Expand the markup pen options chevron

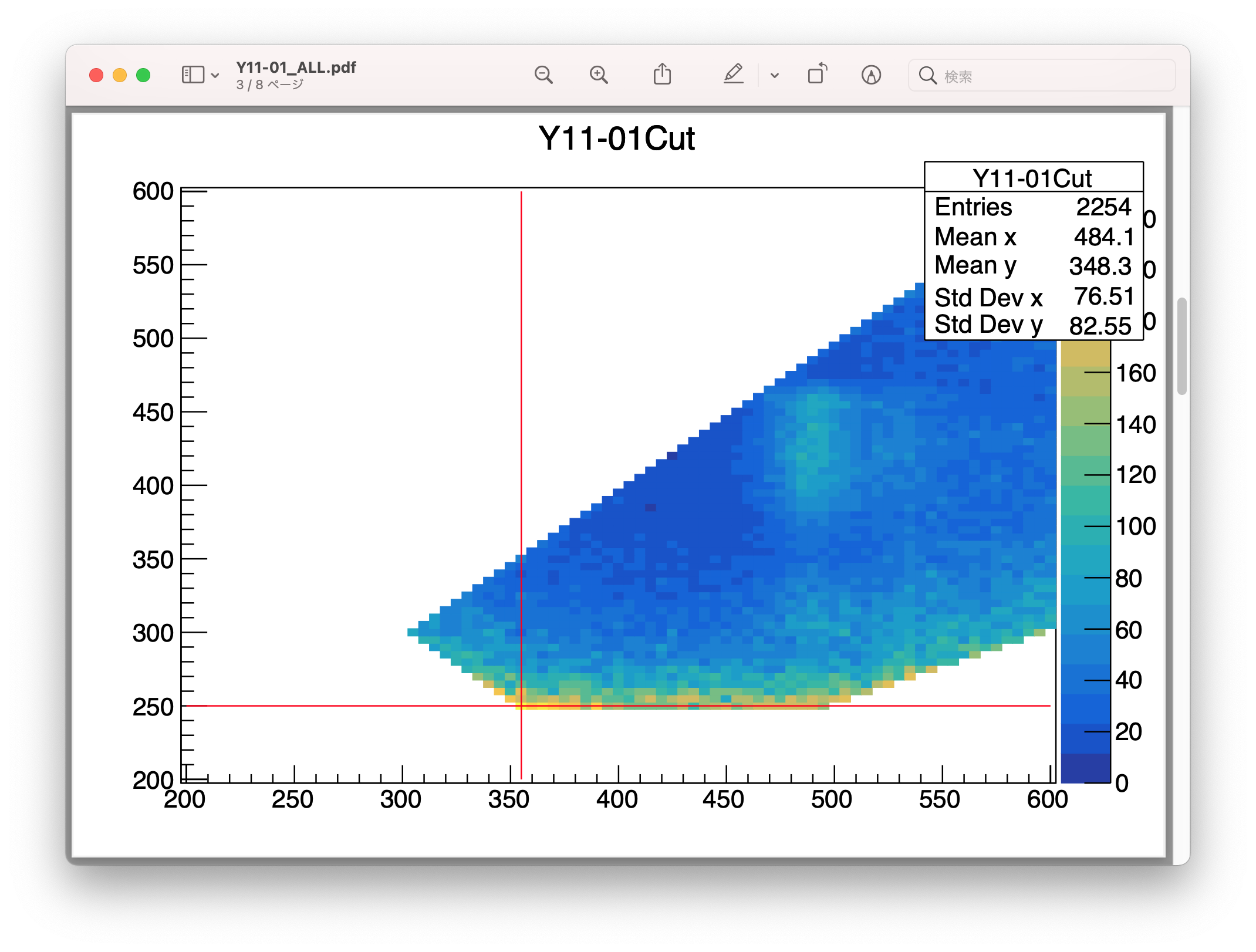click(775, 76)
